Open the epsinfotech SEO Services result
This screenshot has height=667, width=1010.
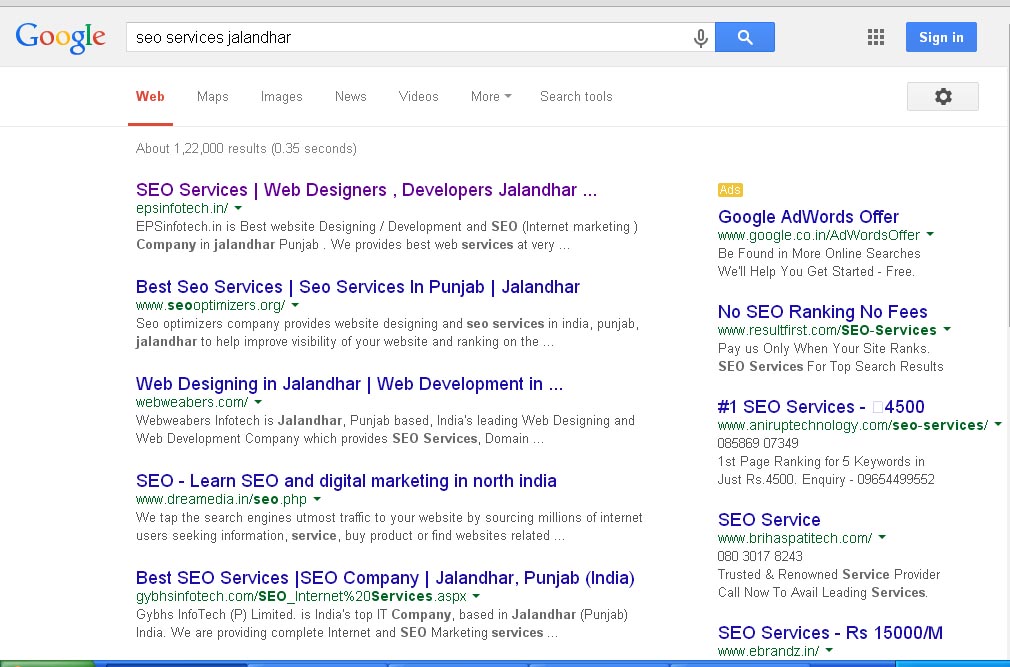(366, 190)
